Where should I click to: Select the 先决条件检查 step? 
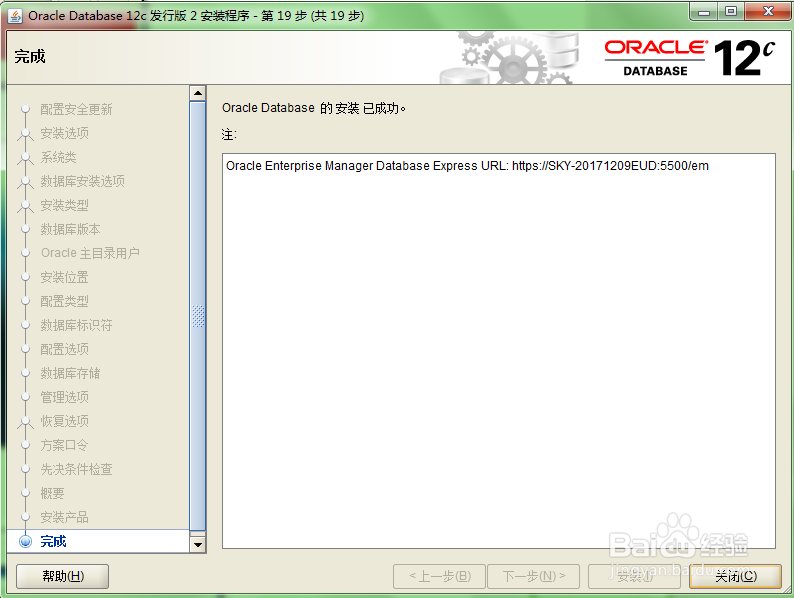pos(76,469)
